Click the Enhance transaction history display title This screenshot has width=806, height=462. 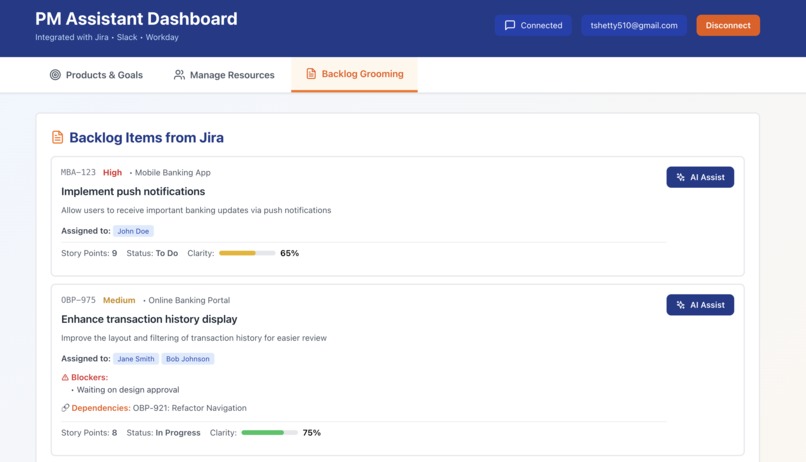click(x=149, y=319)
